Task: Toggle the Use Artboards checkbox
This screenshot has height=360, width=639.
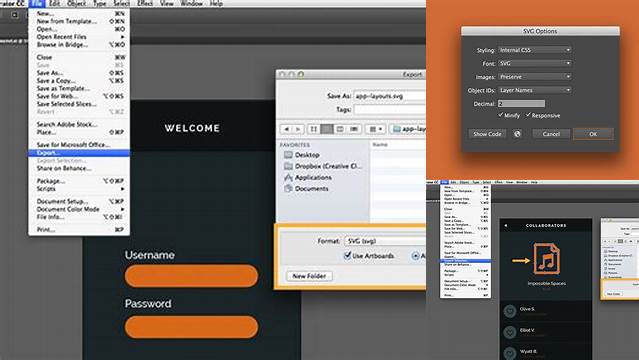Action: pos(347,256)
